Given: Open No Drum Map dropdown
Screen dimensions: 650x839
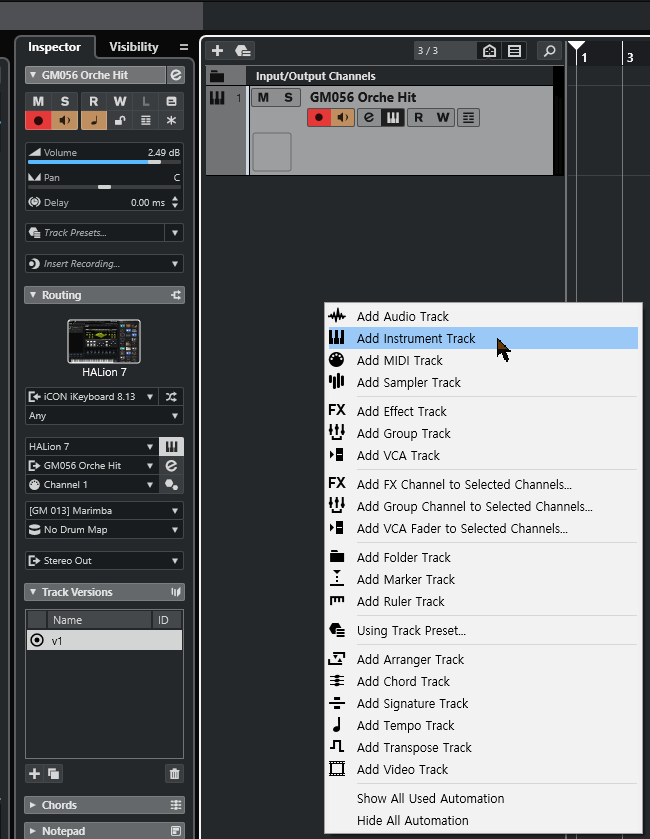Looking at the screenshot, I should 104,530.
